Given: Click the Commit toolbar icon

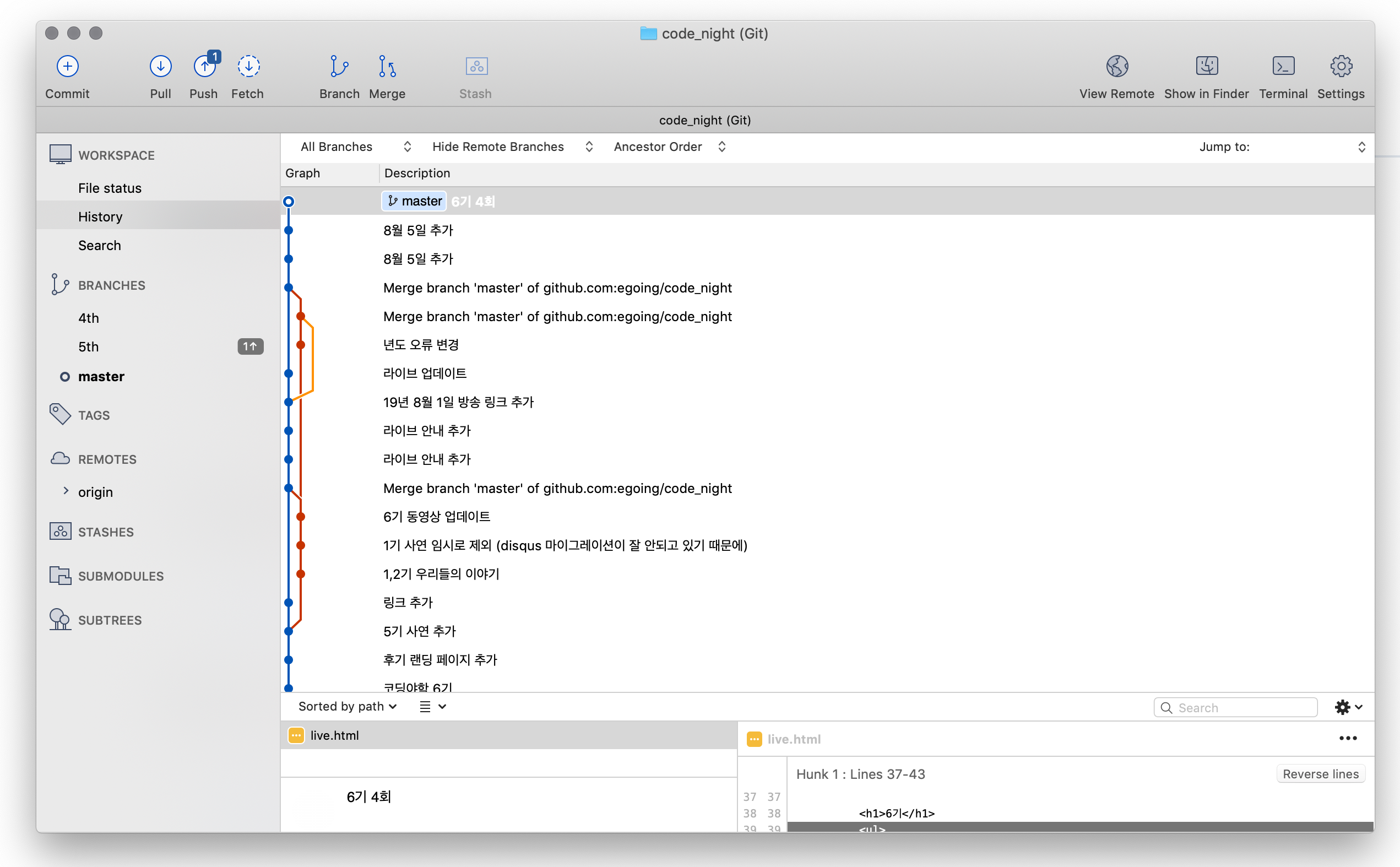Looking at the screenshot, I should (x=68, y=67).
